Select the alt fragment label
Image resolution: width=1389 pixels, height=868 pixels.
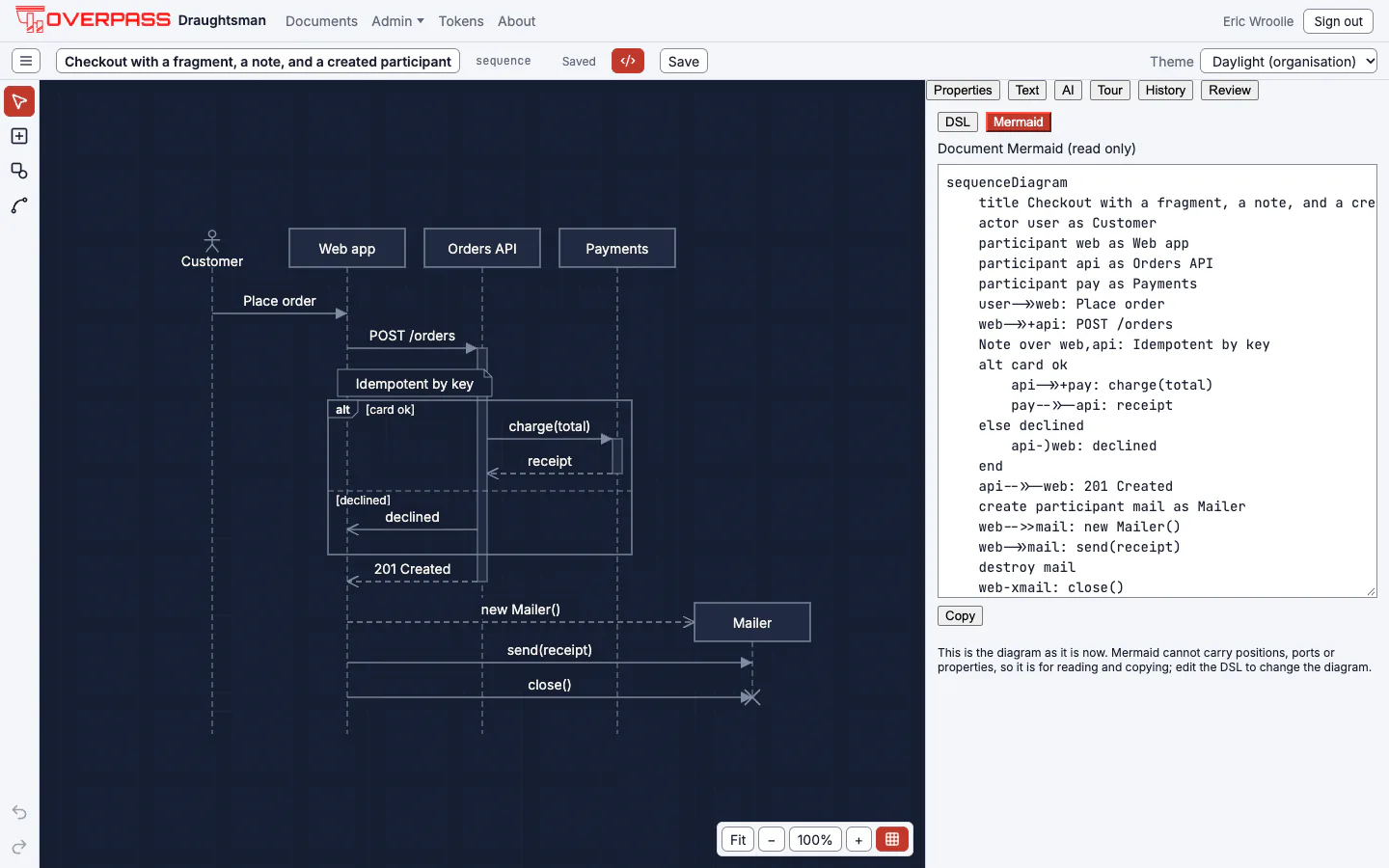342,409
